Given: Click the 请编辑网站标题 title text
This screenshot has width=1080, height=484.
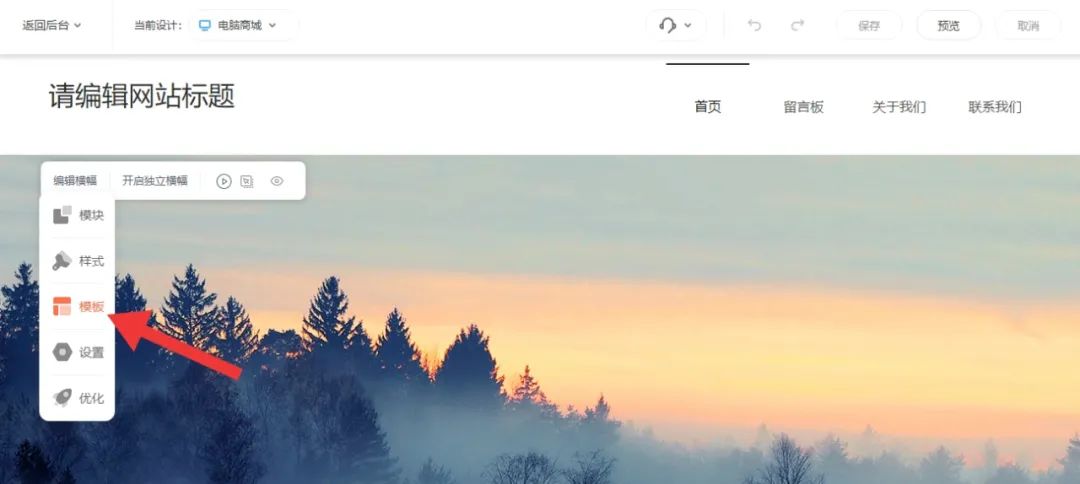Looking at the screenshot, I should [142, 96].
